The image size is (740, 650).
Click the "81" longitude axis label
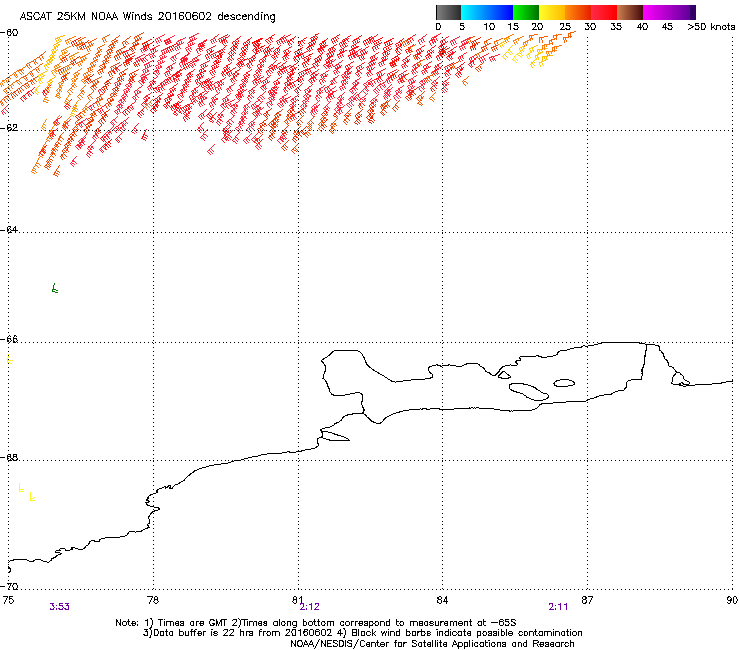(x=298, y=600)
